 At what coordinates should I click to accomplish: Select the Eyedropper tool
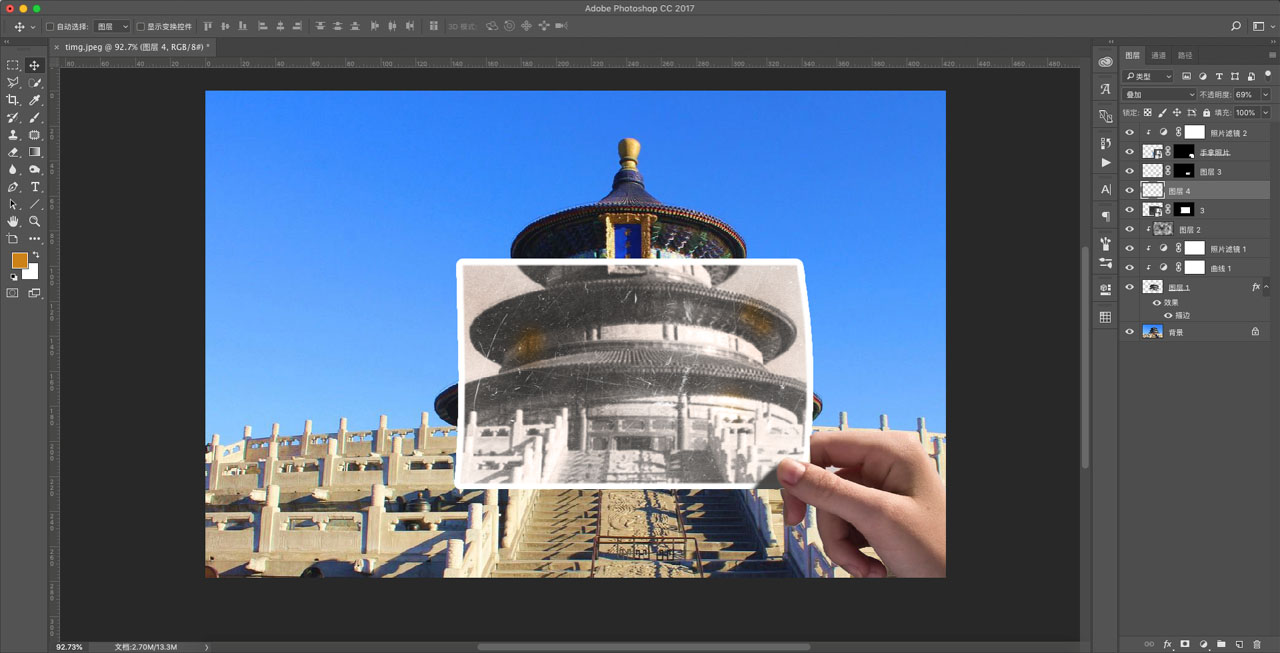coord(35,100)
